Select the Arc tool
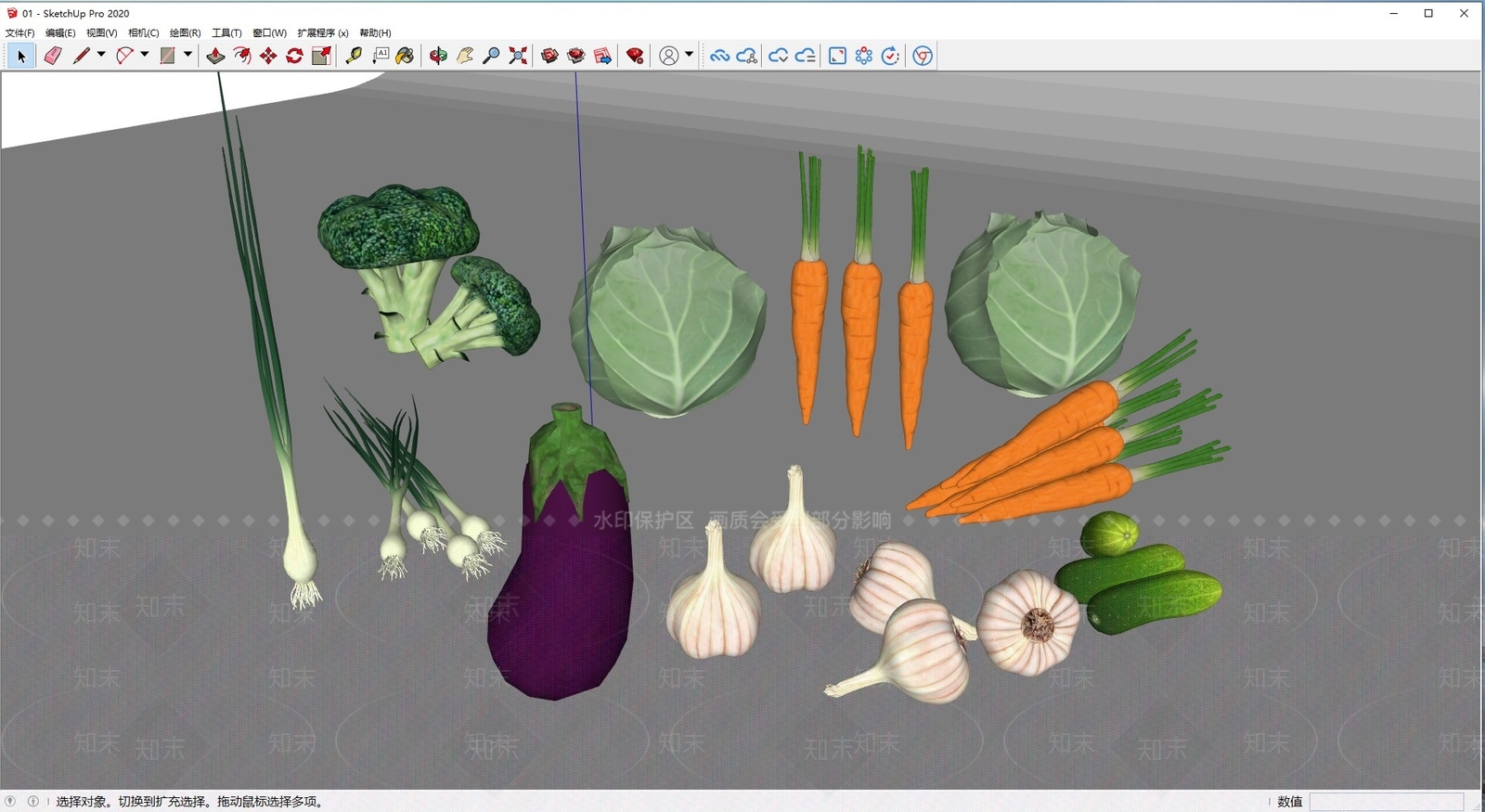The width and height of the screenshot is (1485, 812). (124, 57)
